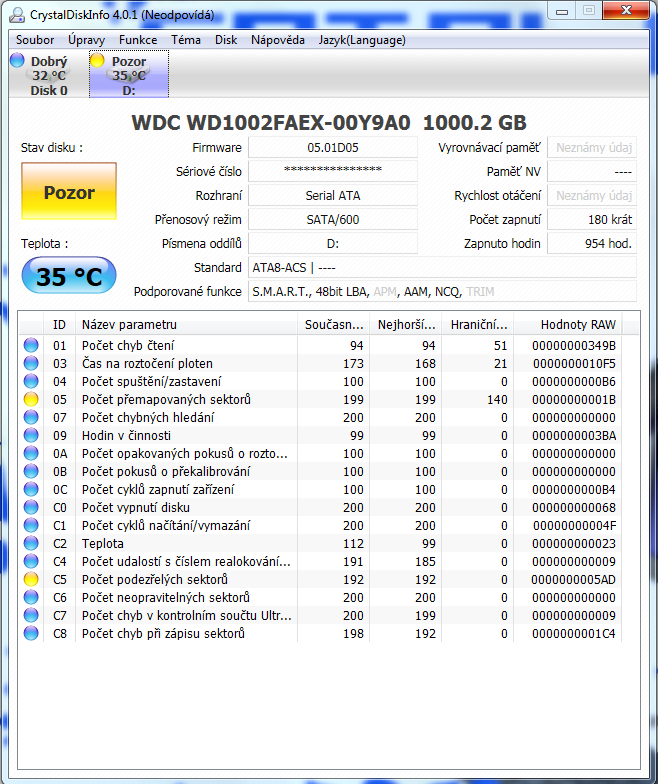Click the Současn... column header
This screenshot has height=784, width=658.
pyautogui.click(x=334, y=324)
